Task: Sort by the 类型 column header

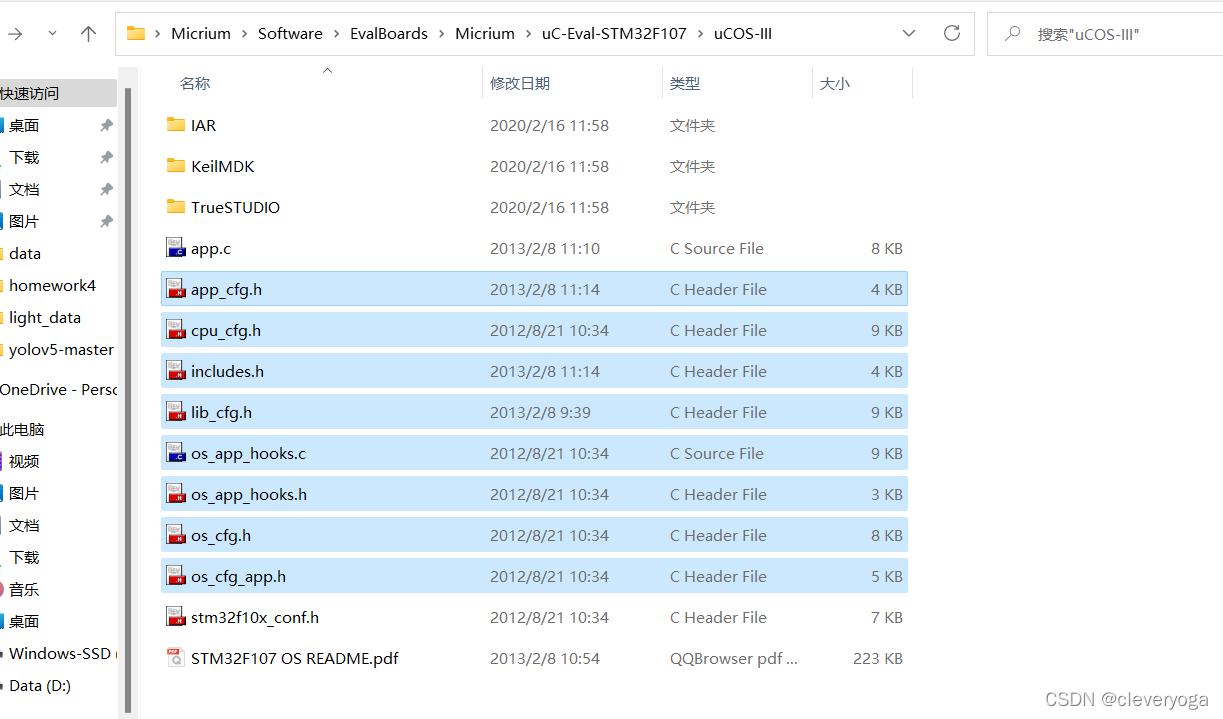Action: pos(685,83)
